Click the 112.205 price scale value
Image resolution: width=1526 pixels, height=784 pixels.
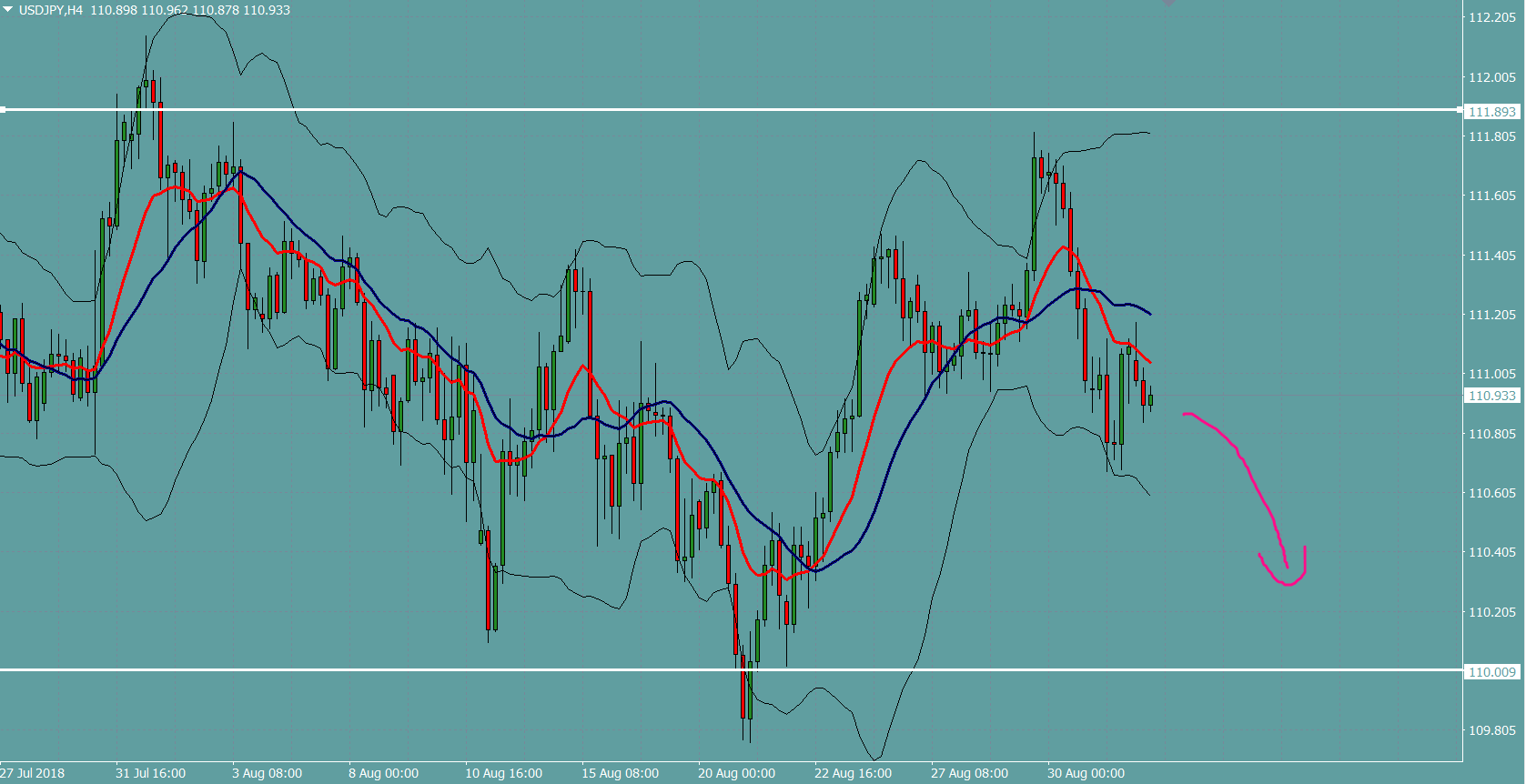point(1492,17)
